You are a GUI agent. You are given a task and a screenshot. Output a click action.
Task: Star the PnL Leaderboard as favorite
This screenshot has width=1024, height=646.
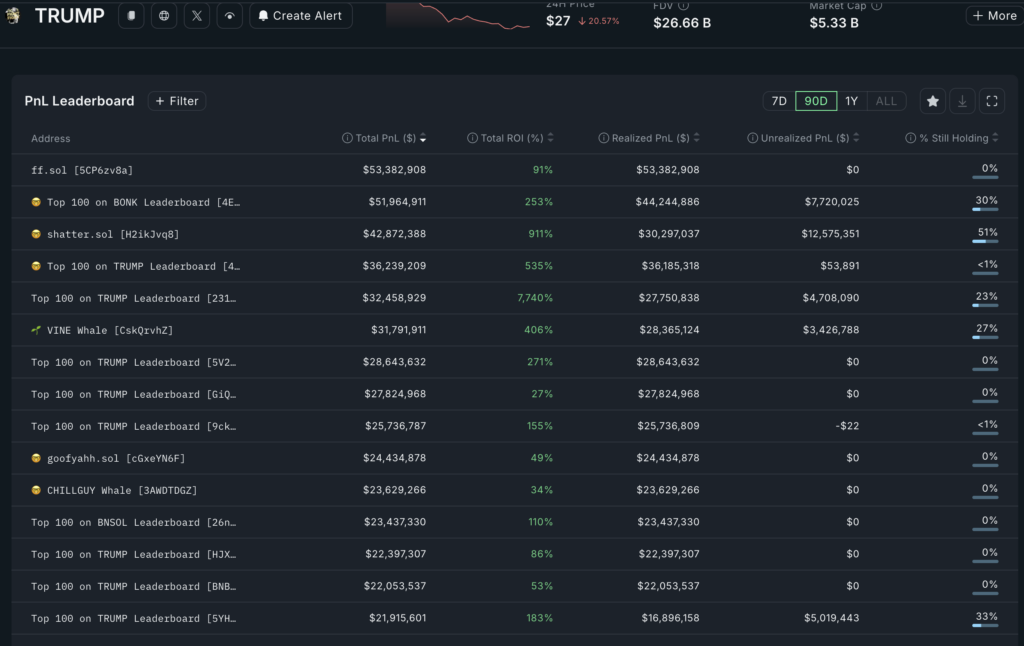coord(932,100)
